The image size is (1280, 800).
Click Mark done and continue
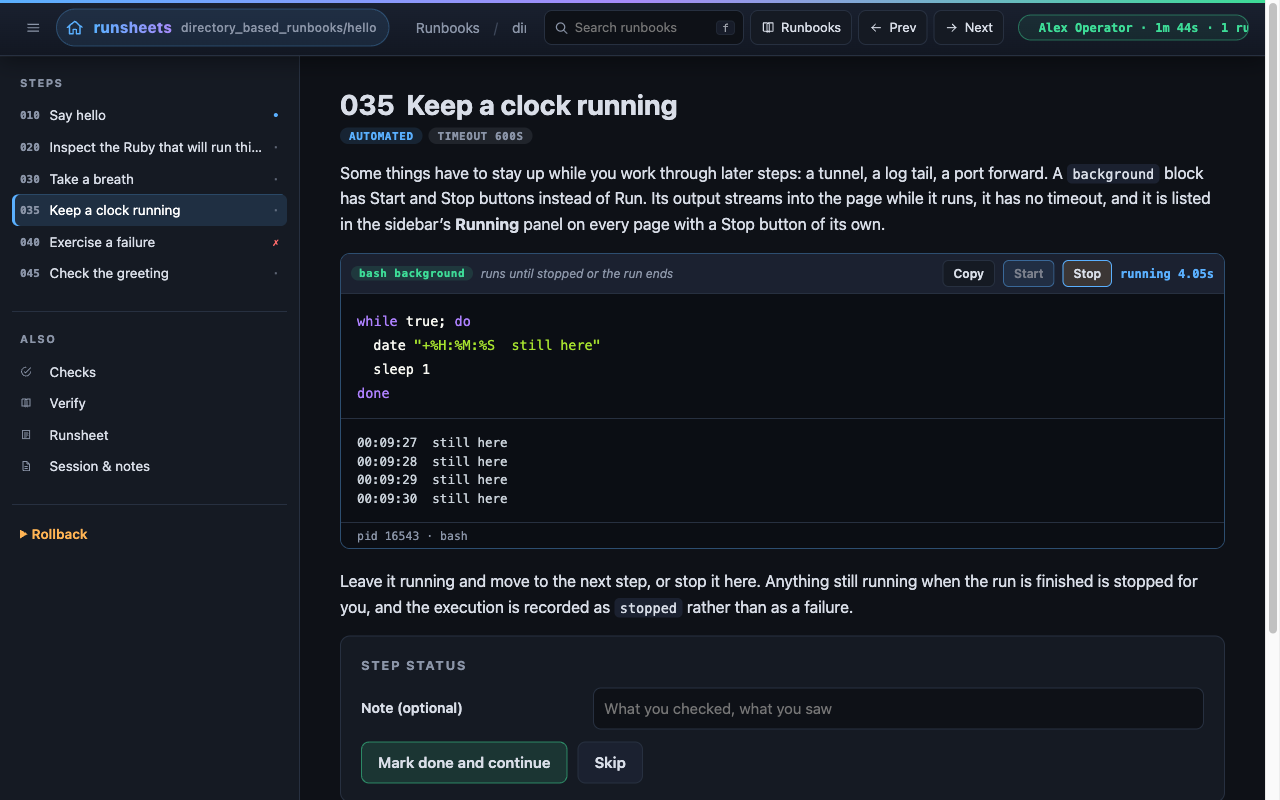coord(464,762)
